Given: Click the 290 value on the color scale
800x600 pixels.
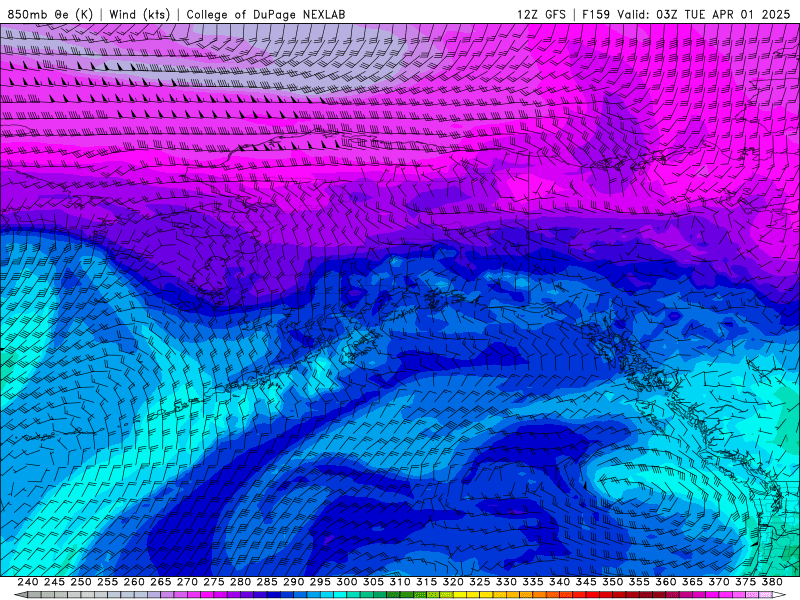Looking at the screenshot, I should pyautogui.click(x=293, y=582).
